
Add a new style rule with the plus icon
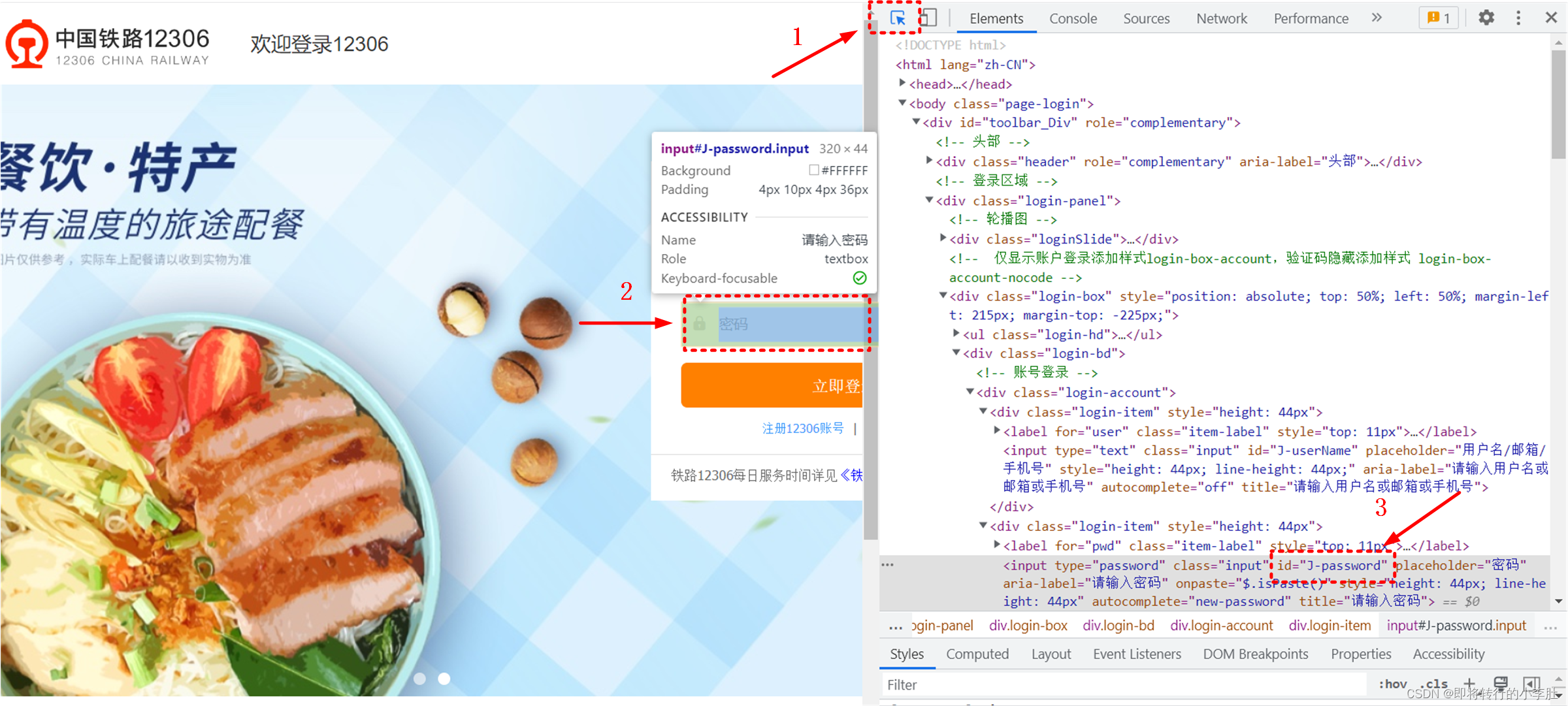pos(1469,683)
